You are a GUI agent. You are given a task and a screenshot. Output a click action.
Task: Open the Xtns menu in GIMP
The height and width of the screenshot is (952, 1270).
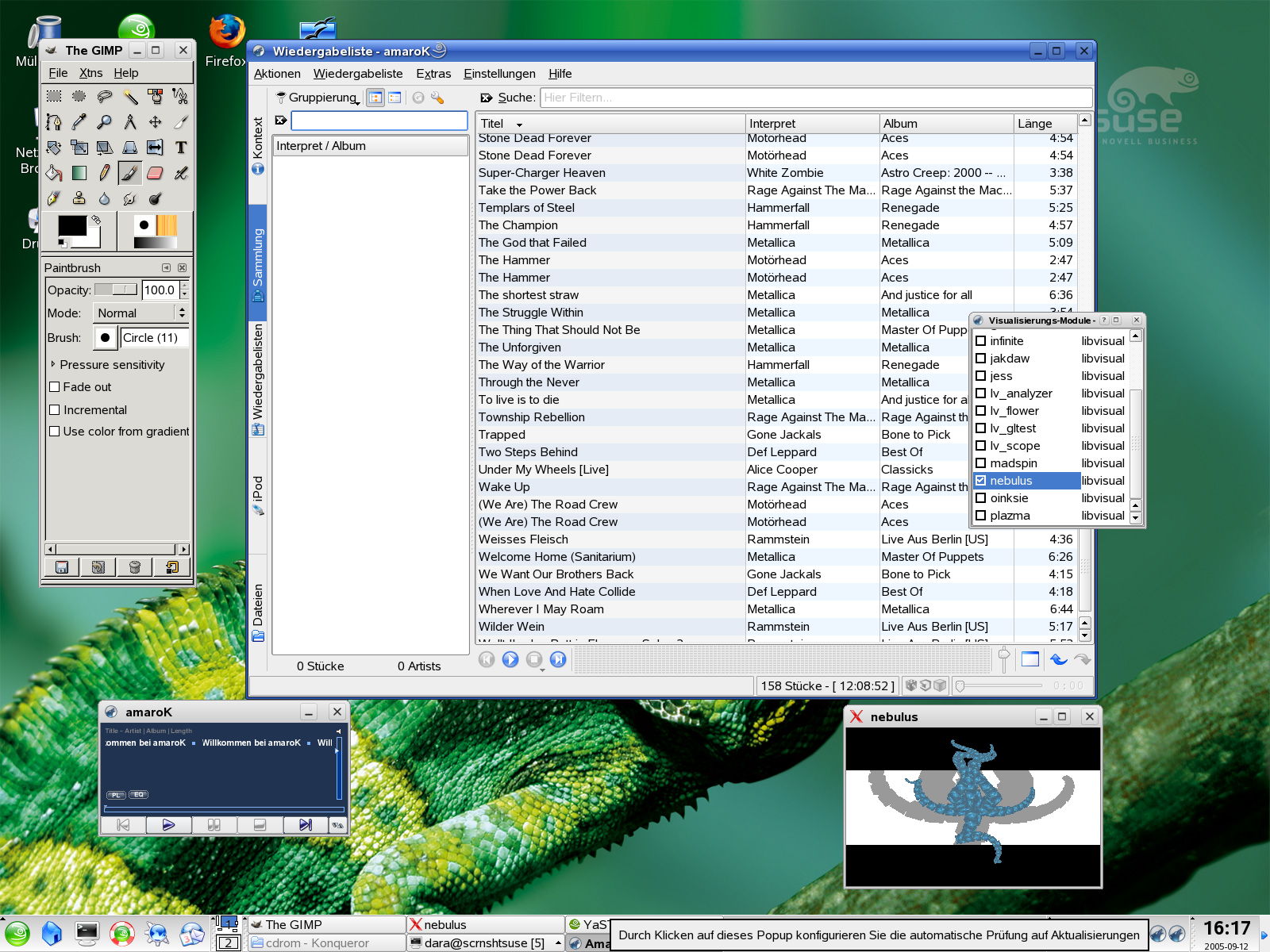(90, 73)
